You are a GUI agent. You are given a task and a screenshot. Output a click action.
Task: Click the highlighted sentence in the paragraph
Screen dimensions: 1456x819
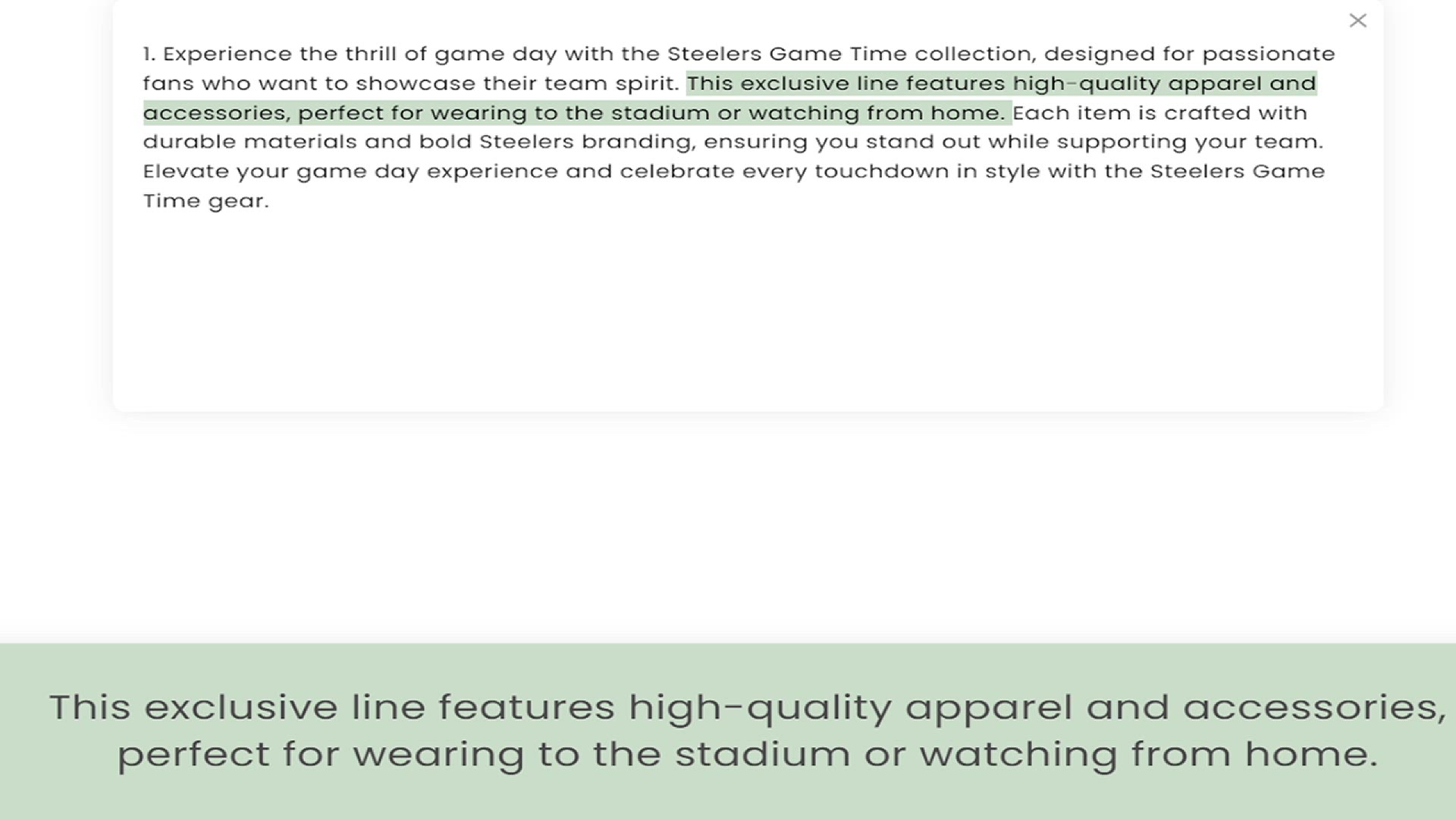coord(1001,83)
